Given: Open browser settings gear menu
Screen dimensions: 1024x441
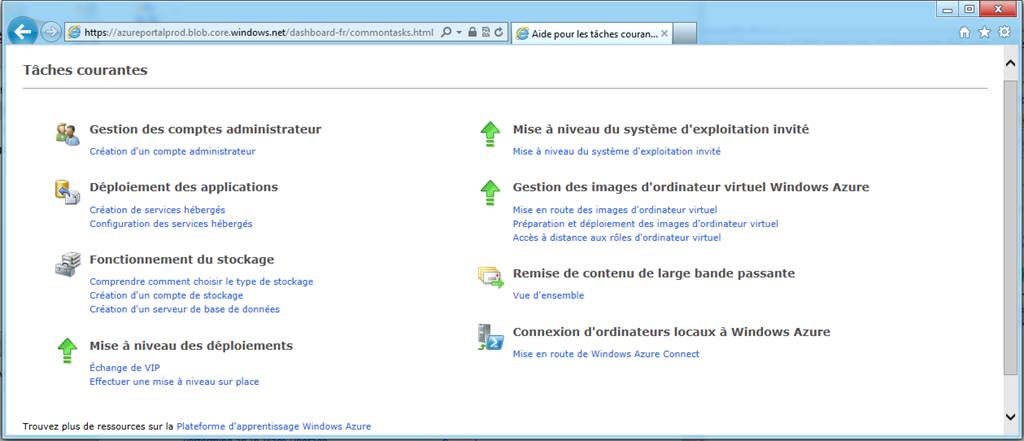Looking at the screenshot, I should pos(1004,32).
